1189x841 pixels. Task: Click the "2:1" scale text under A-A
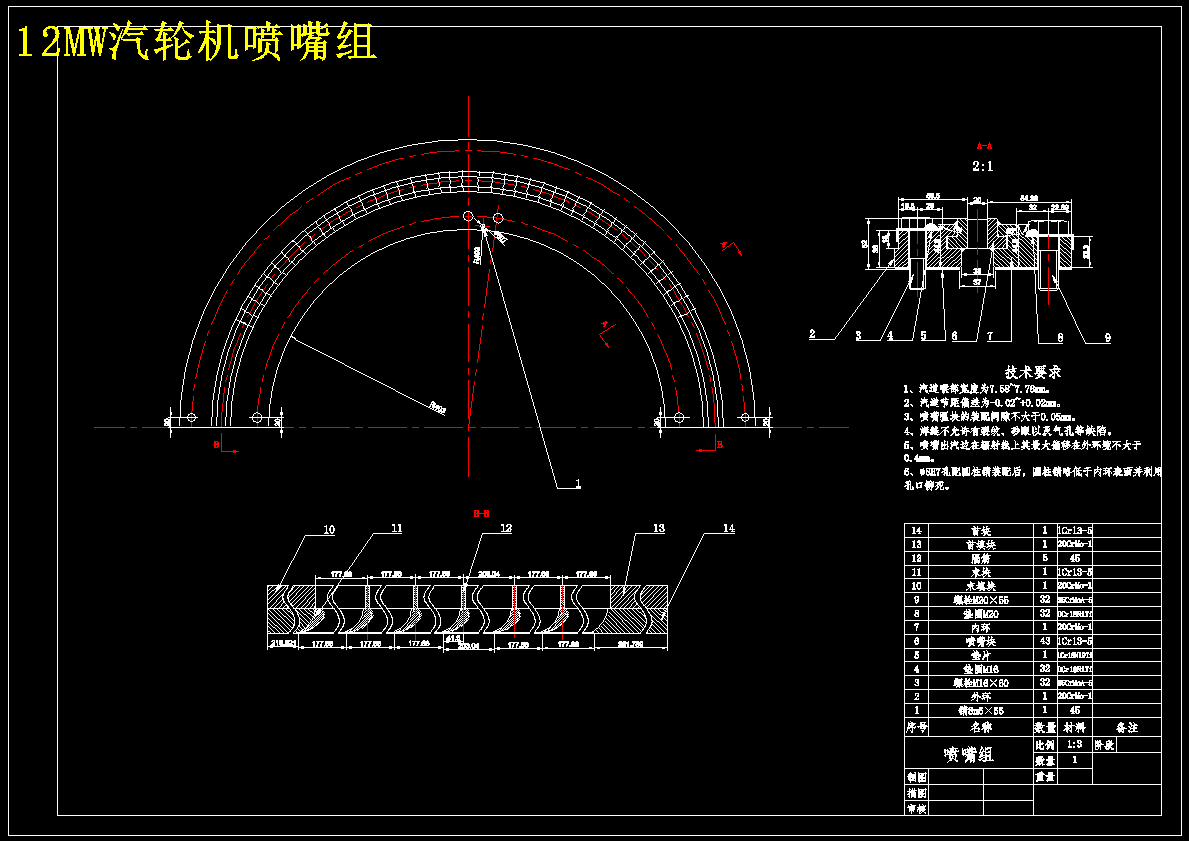(x=983, y=166)
